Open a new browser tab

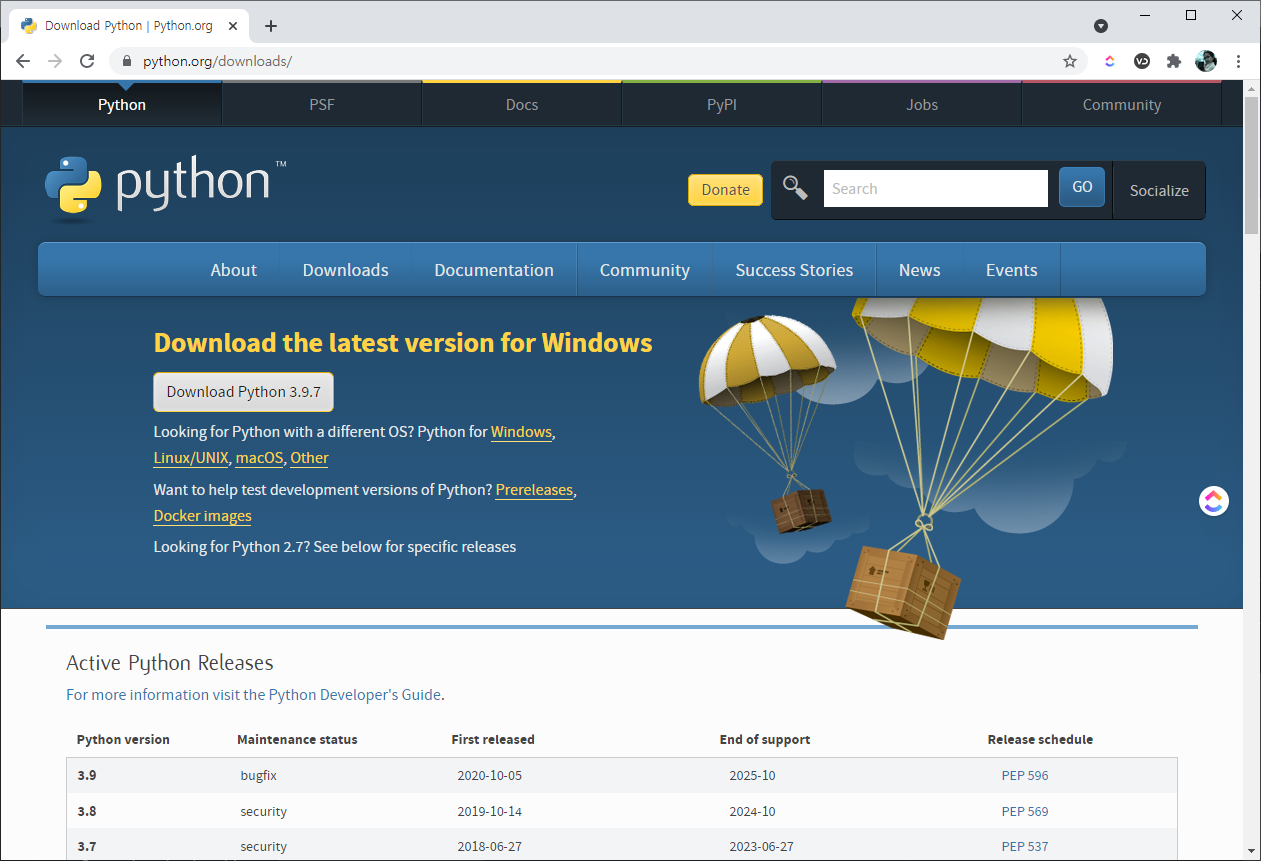(x=271, y=26)
